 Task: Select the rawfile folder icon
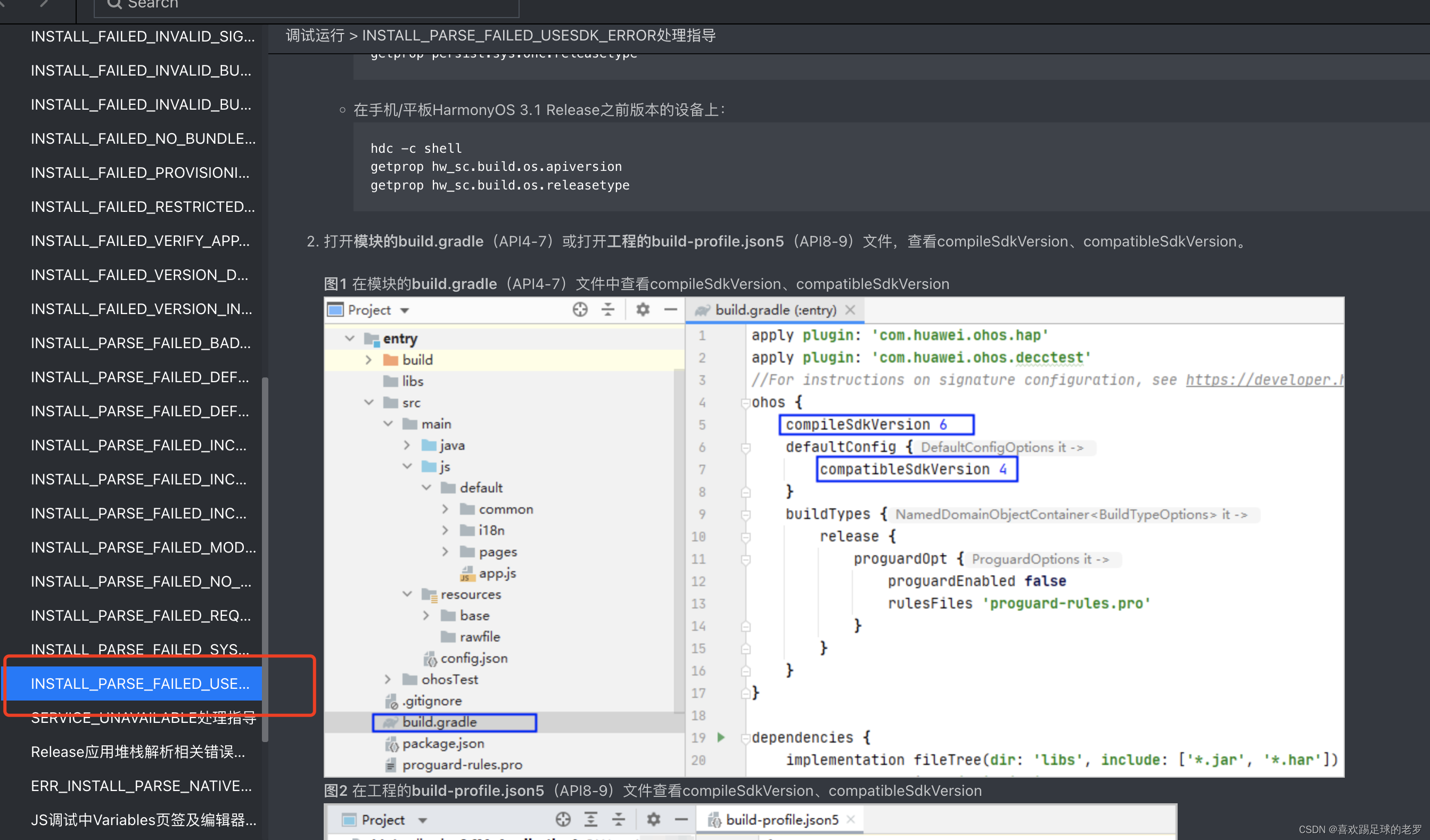(x=448, y=637)
